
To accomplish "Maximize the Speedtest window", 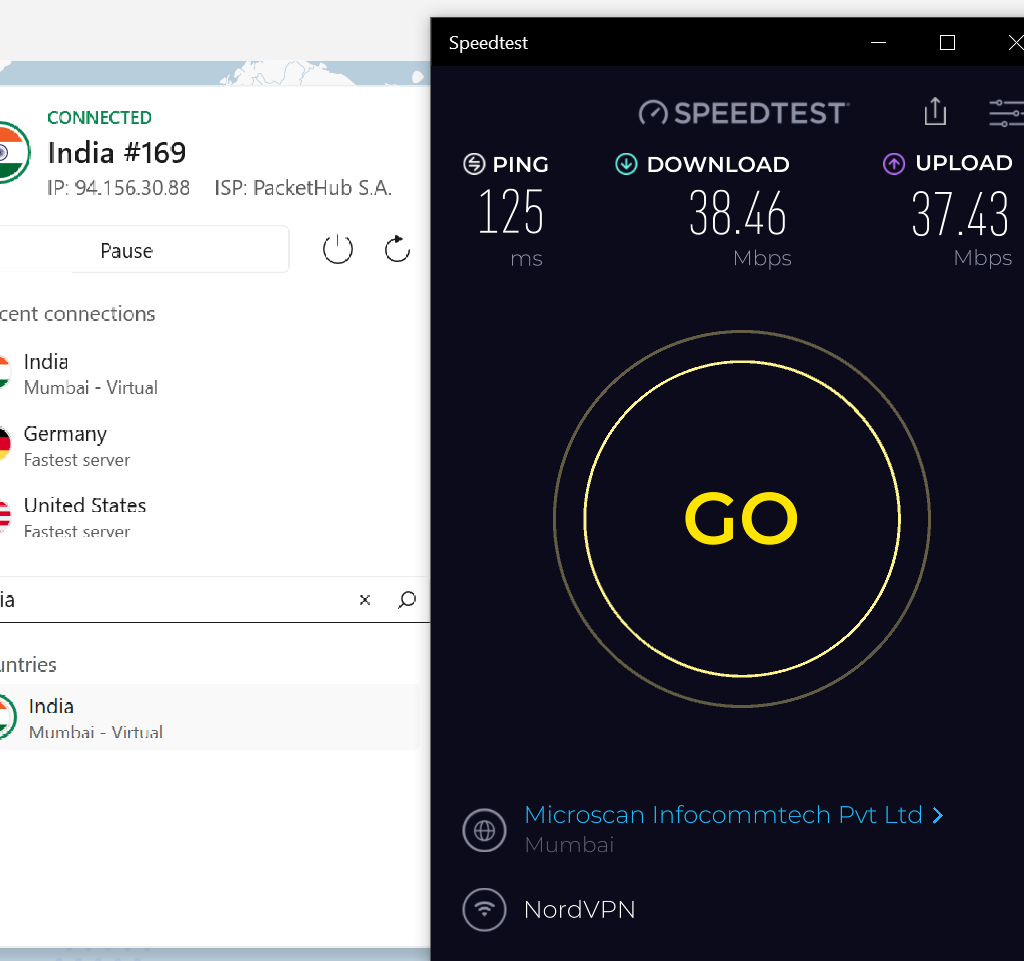I will tap(947, 42).
